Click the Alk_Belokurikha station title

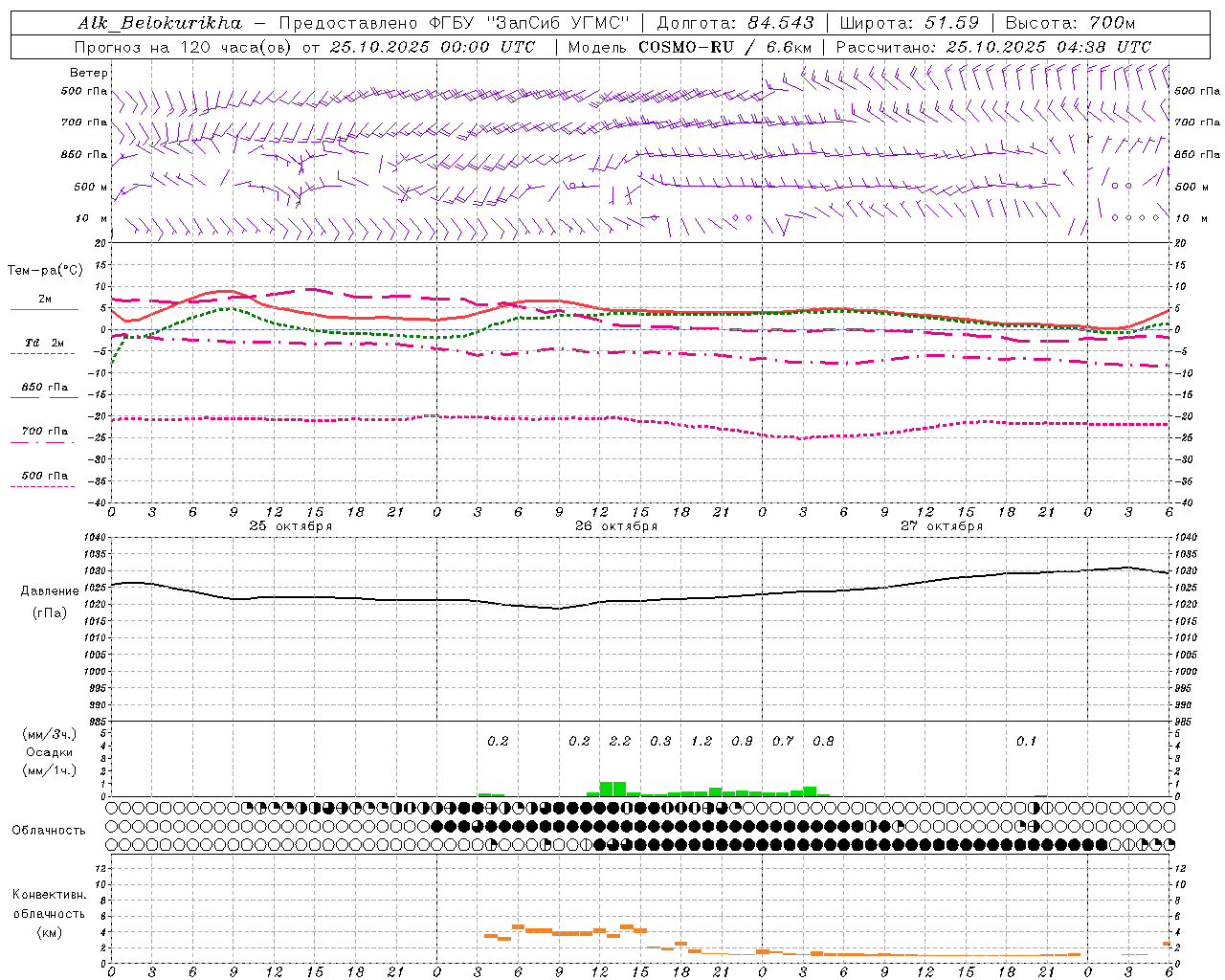[x=159, y=23]
